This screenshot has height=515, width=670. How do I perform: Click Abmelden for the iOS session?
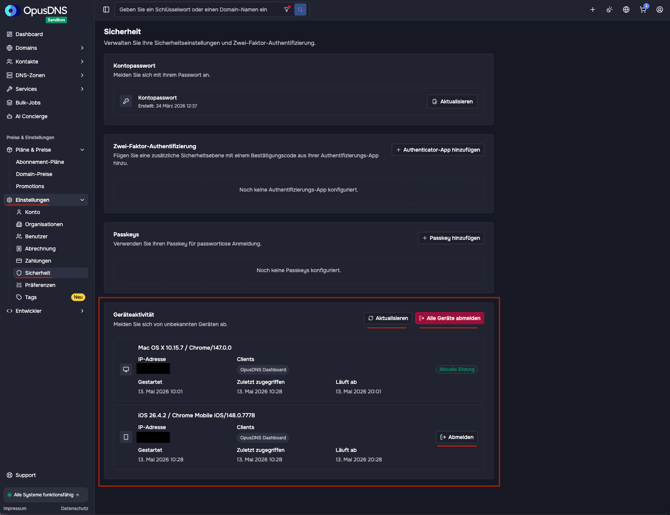457,437
